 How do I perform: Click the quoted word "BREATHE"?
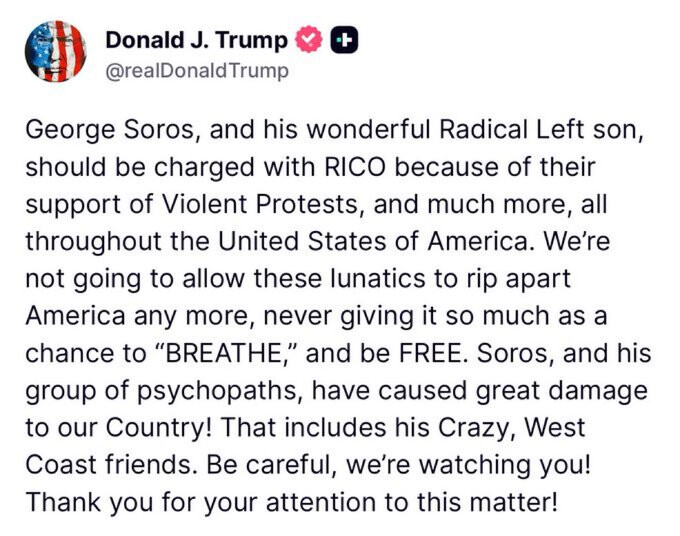tap(224, 353)
